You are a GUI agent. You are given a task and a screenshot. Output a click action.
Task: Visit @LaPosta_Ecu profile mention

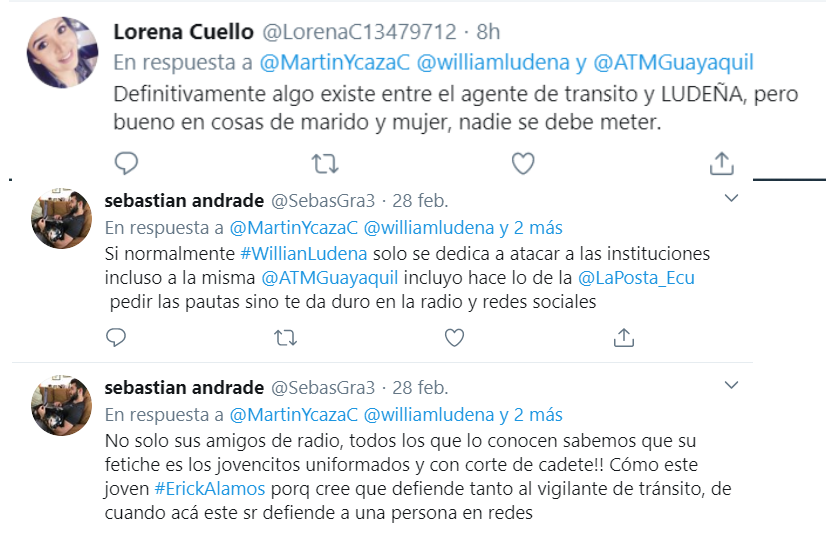coord(636,278)
